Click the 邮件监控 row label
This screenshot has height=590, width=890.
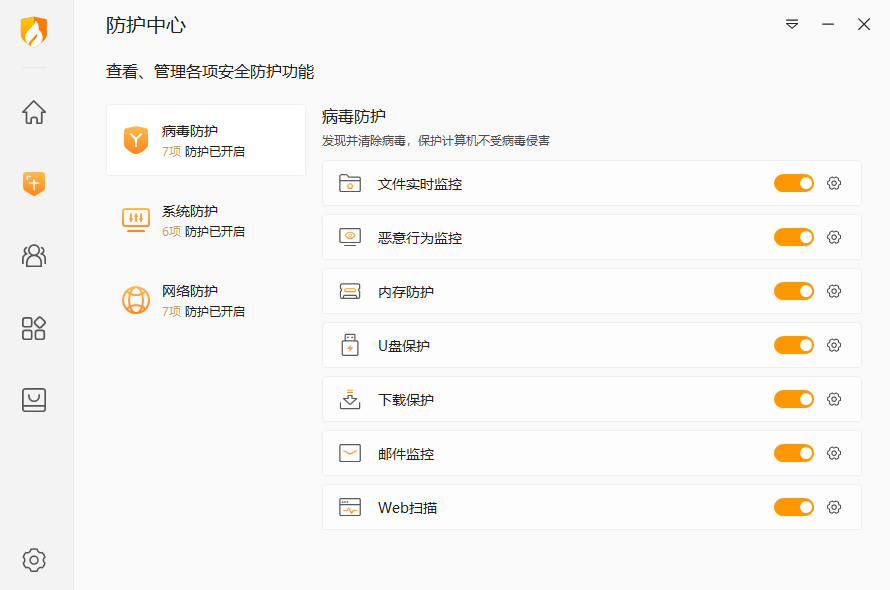(406, 454)
